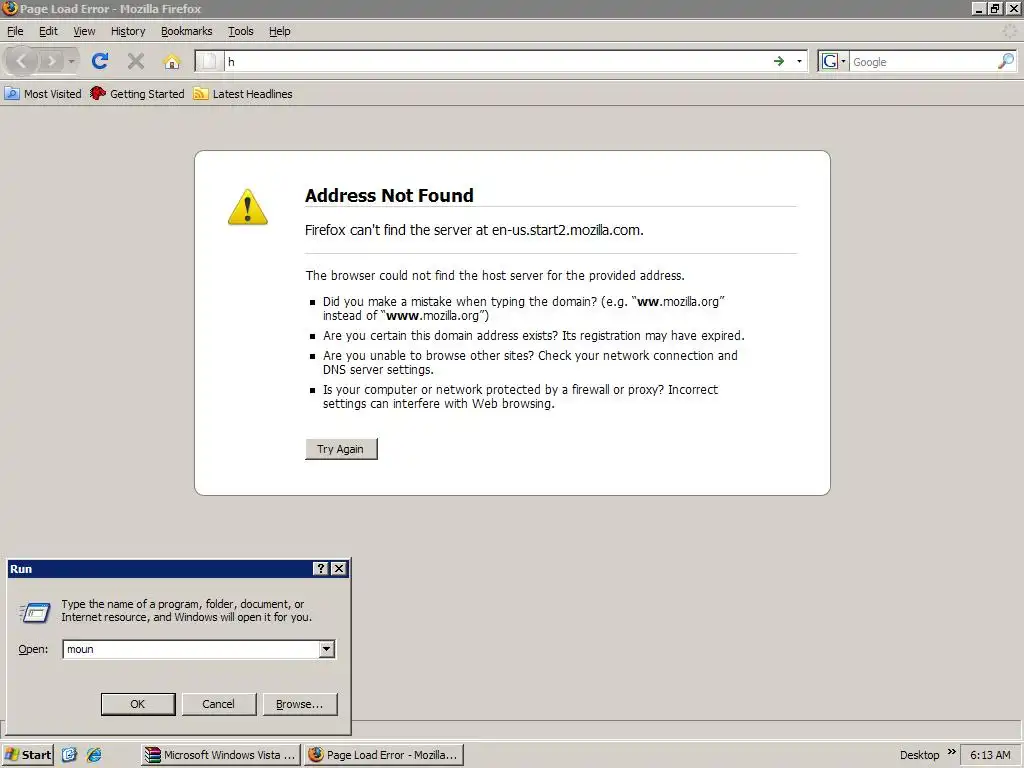Switch to Page Load Error Mozilla taskbar item
The width and height of the screenshot is (1024, 768).
[x=384, y=755]
